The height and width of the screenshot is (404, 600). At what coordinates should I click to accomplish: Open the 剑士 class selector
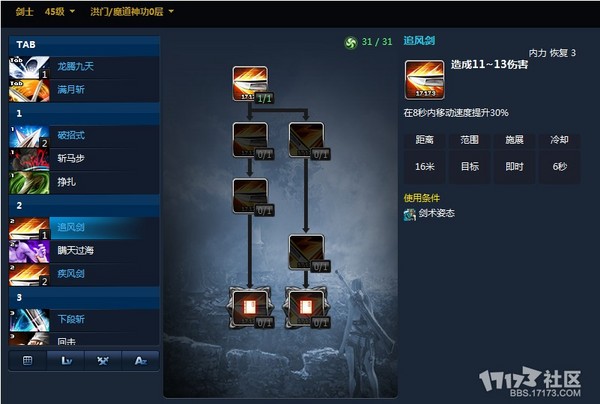24,12
